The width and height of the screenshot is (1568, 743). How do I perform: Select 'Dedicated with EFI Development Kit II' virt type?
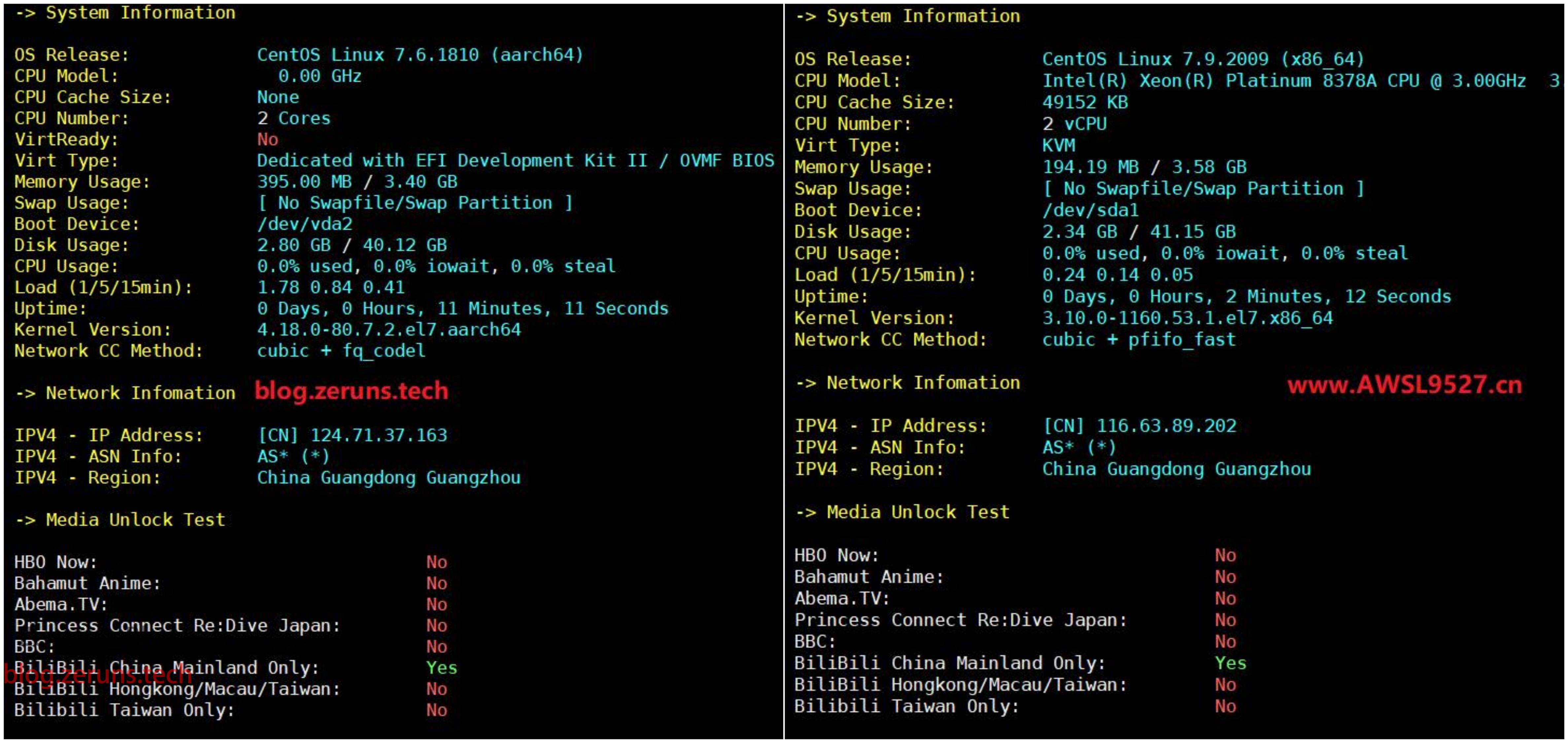[x=452, y=160]
